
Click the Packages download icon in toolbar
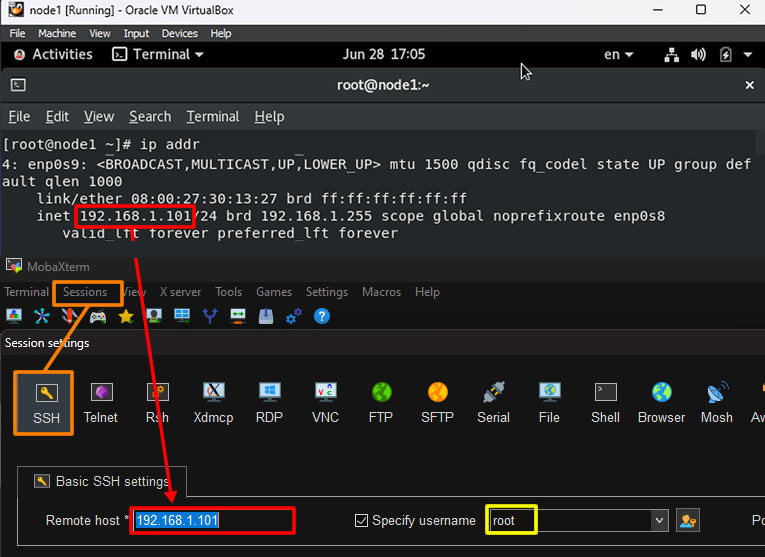click(x=266, y=316)
